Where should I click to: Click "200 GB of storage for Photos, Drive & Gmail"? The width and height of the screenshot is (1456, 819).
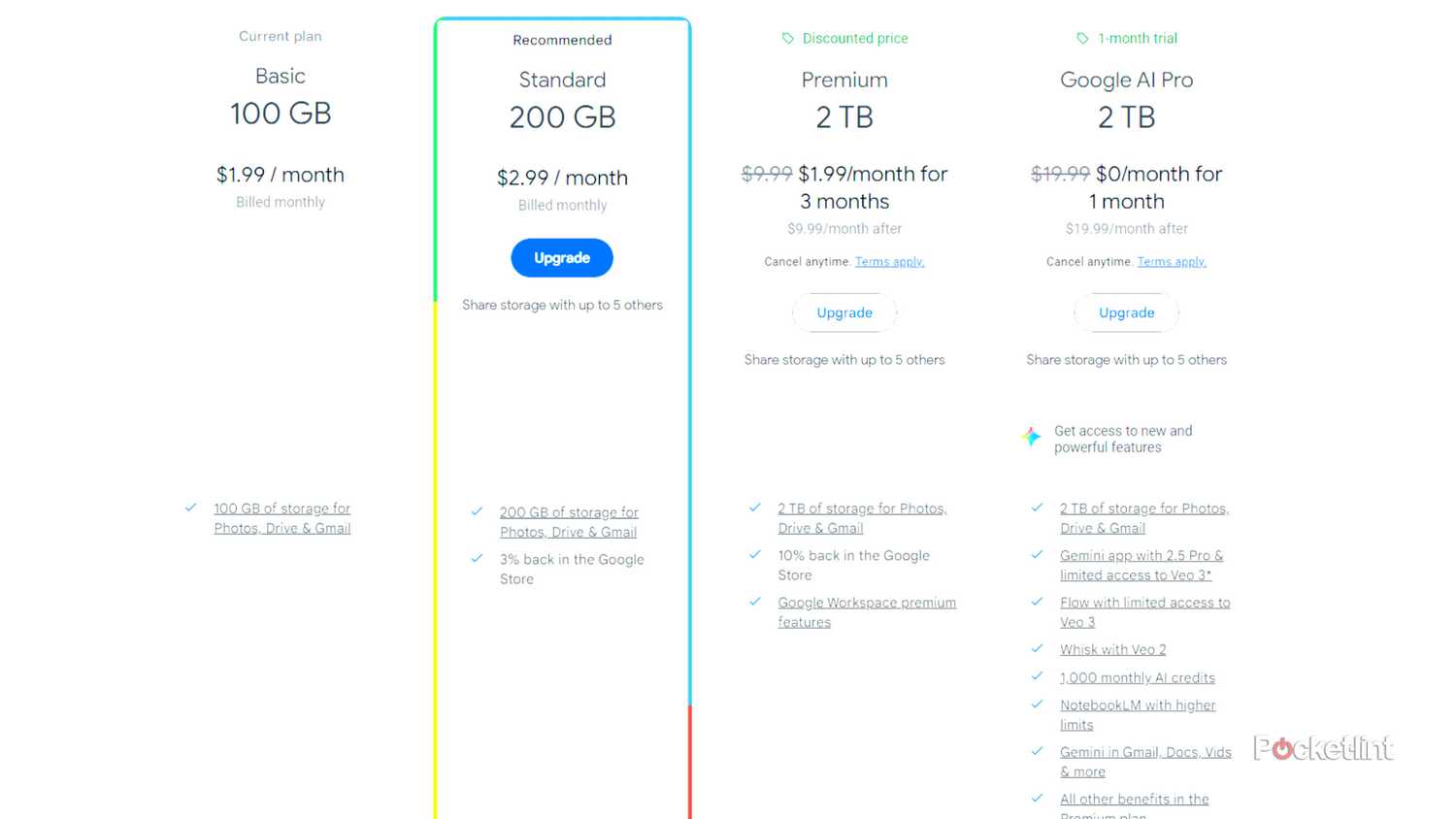pyautogui.click(x=569, y=521)
